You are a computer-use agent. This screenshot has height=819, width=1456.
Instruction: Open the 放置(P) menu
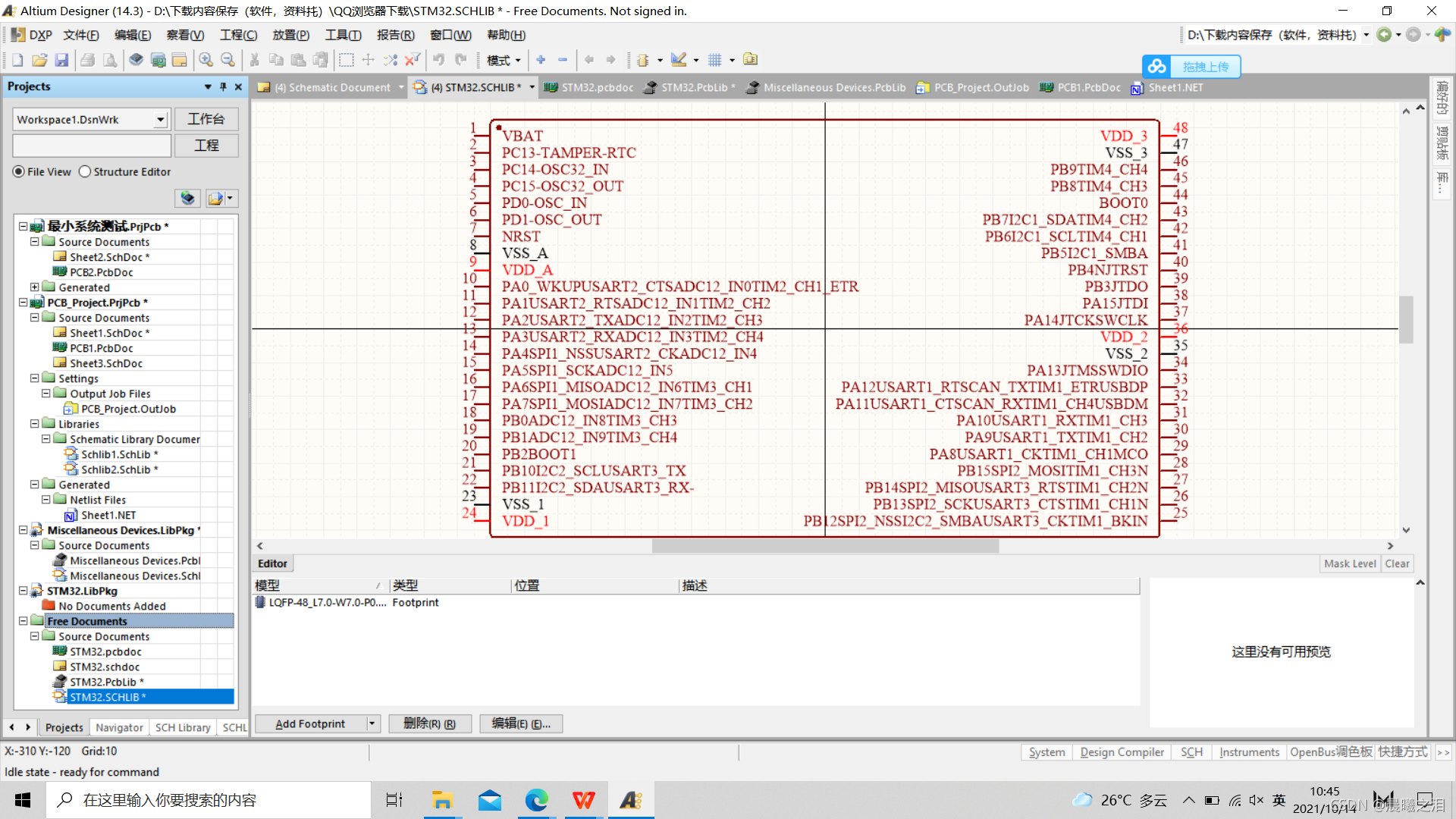coord(290,35)
